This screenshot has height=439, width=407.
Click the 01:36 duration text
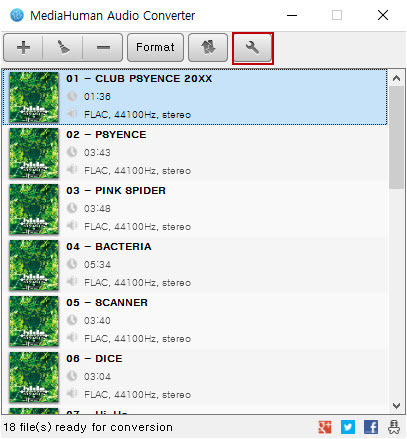97,97
